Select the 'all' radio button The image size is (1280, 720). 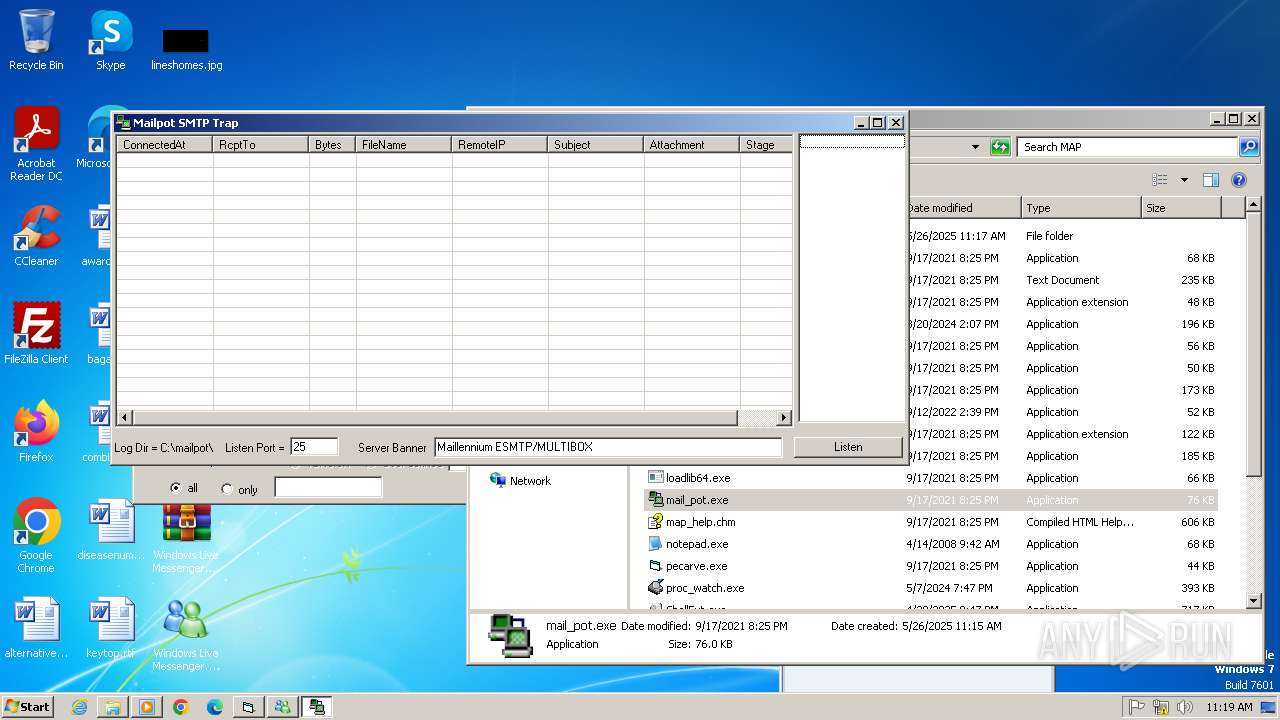point(177,488)
